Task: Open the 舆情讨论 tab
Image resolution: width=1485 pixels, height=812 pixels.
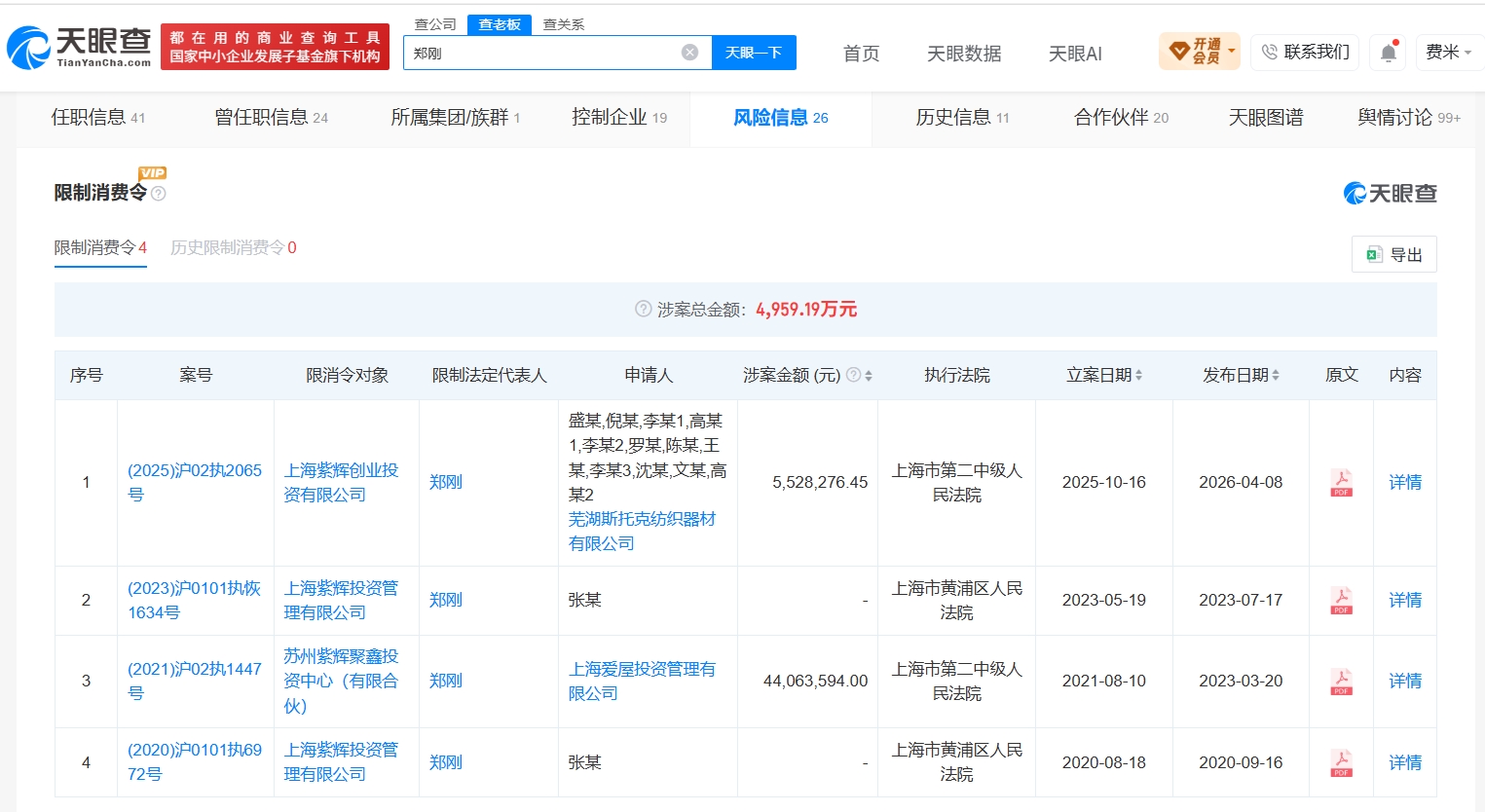Action: click(x=1409, y=118)
